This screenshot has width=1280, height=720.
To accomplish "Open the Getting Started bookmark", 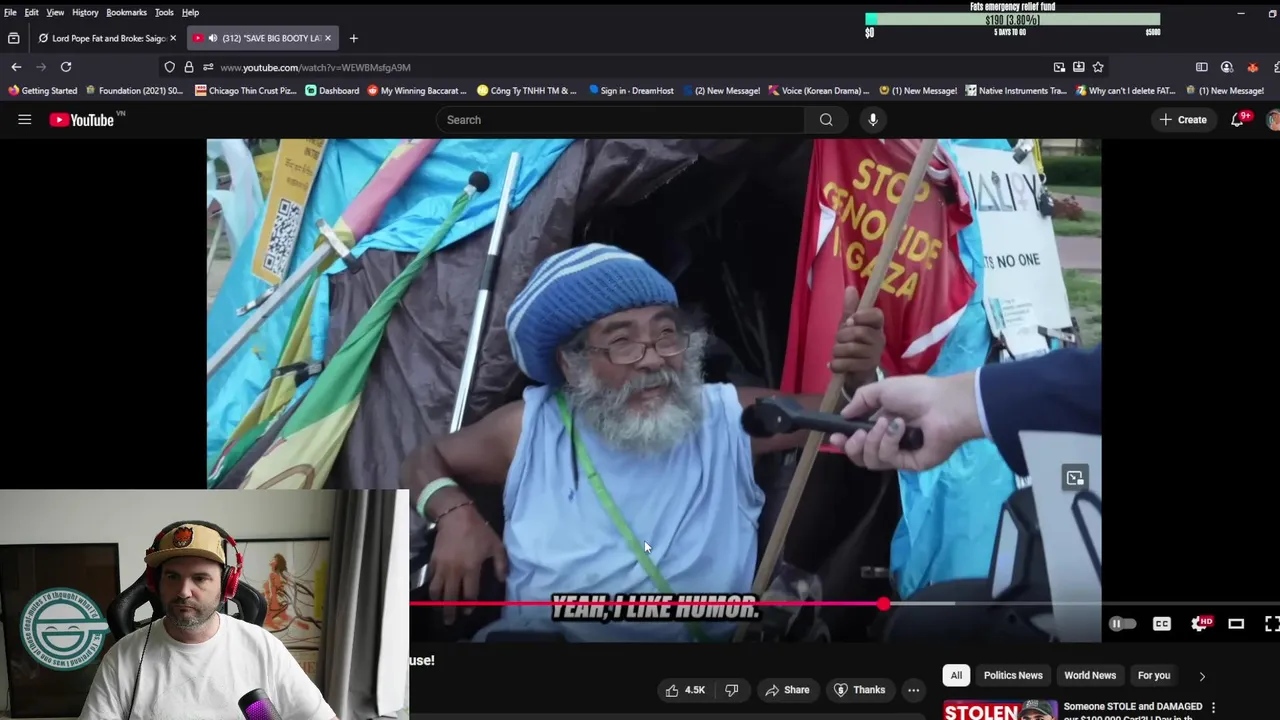I will click(x=42, y=90).
